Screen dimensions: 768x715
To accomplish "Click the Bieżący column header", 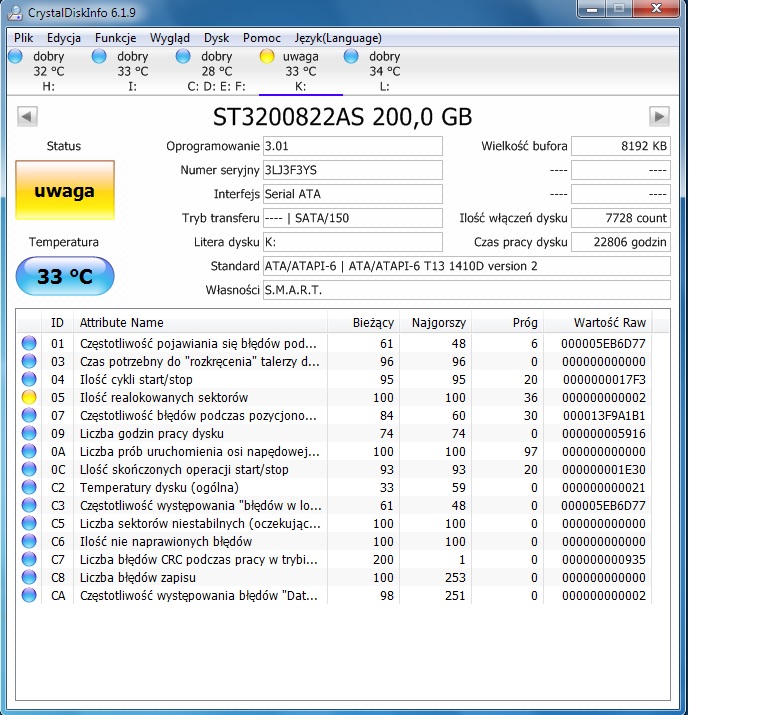I will pos(363,323).
